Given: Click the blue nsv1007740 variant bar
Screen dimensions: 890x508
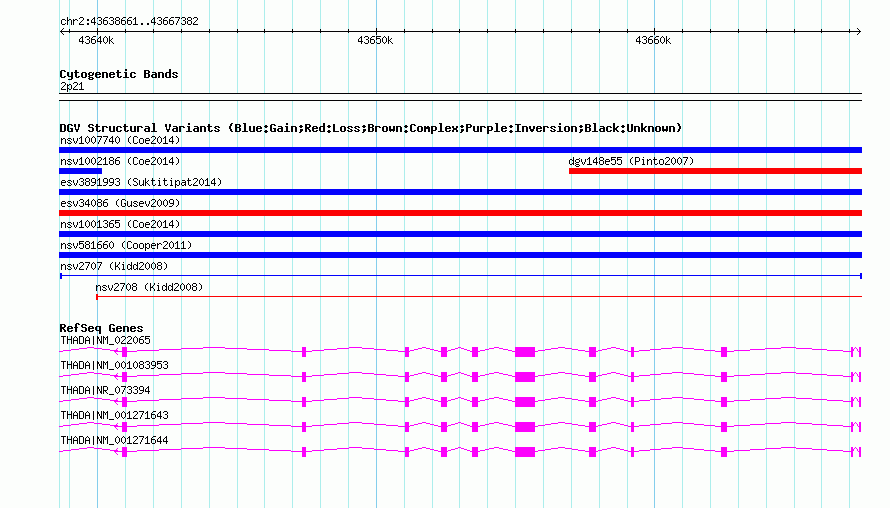Looking at the screenshot, I should pyautogui.click(x=460, y=150).
